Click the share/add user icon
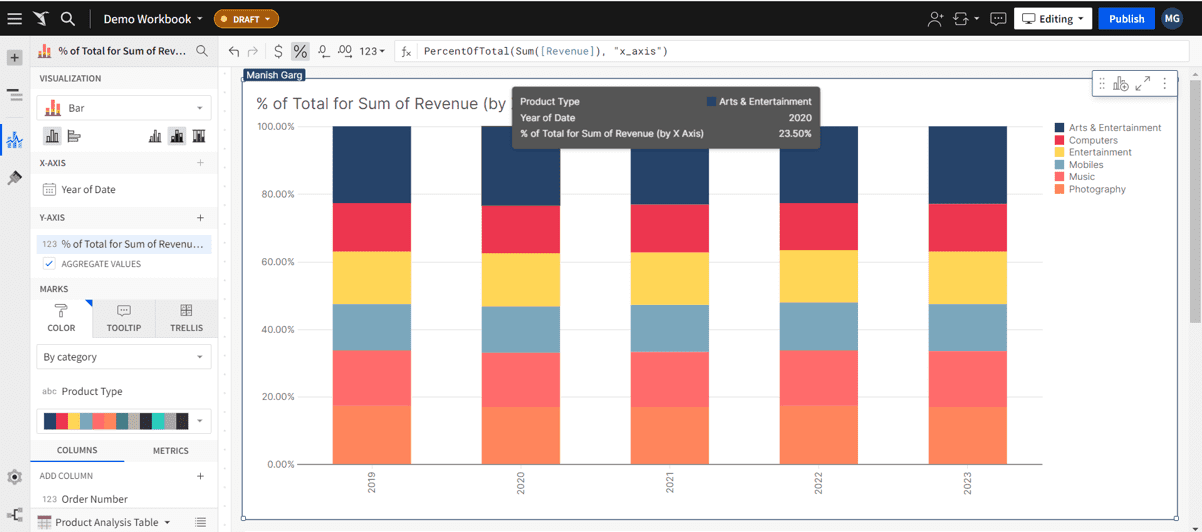1202x532 pixels. click(935, 19)
